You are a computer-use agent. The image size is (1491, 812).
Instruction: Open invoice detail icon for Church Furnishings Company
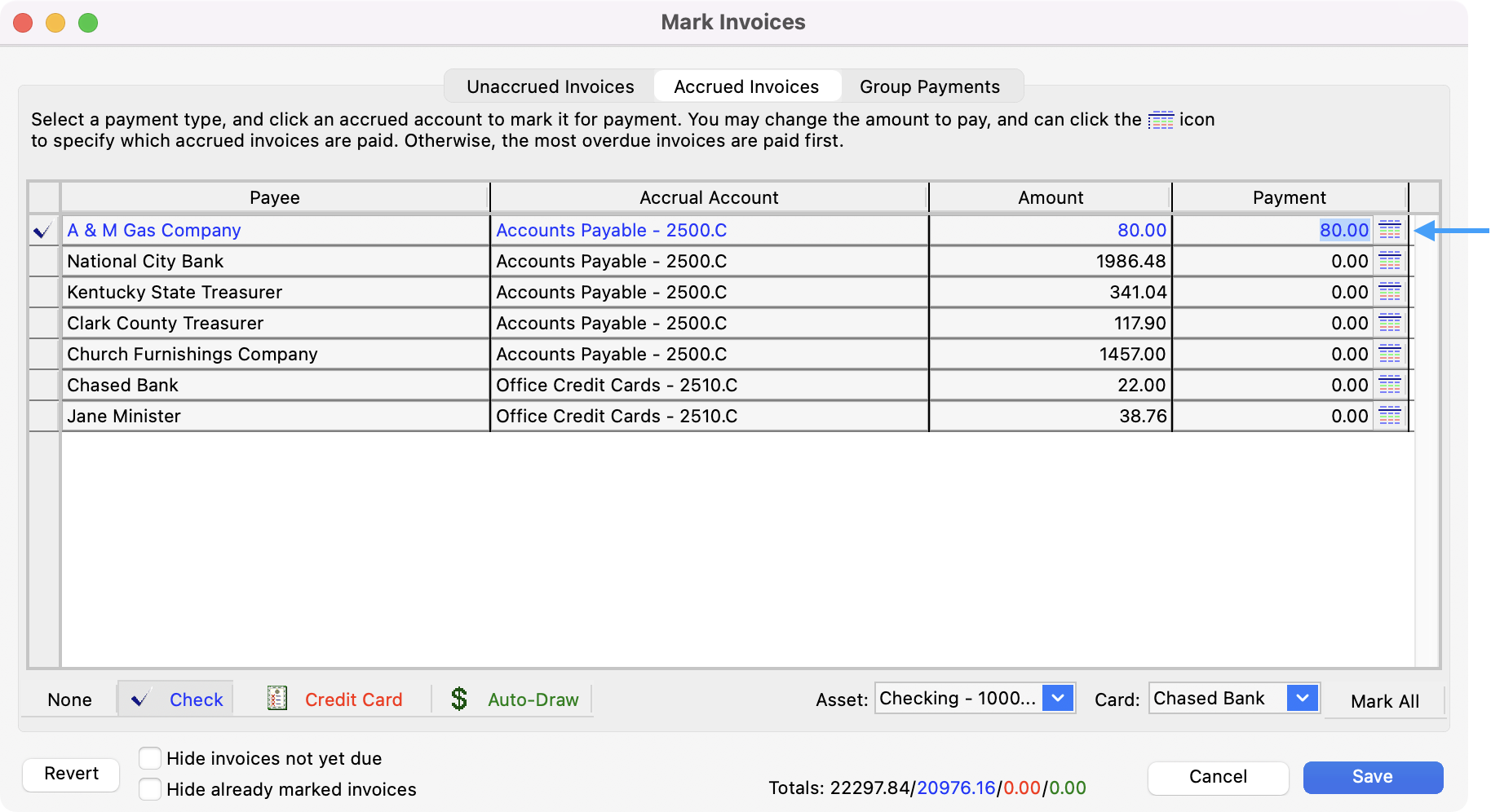pyautogui.click(x=1389, y=355)
